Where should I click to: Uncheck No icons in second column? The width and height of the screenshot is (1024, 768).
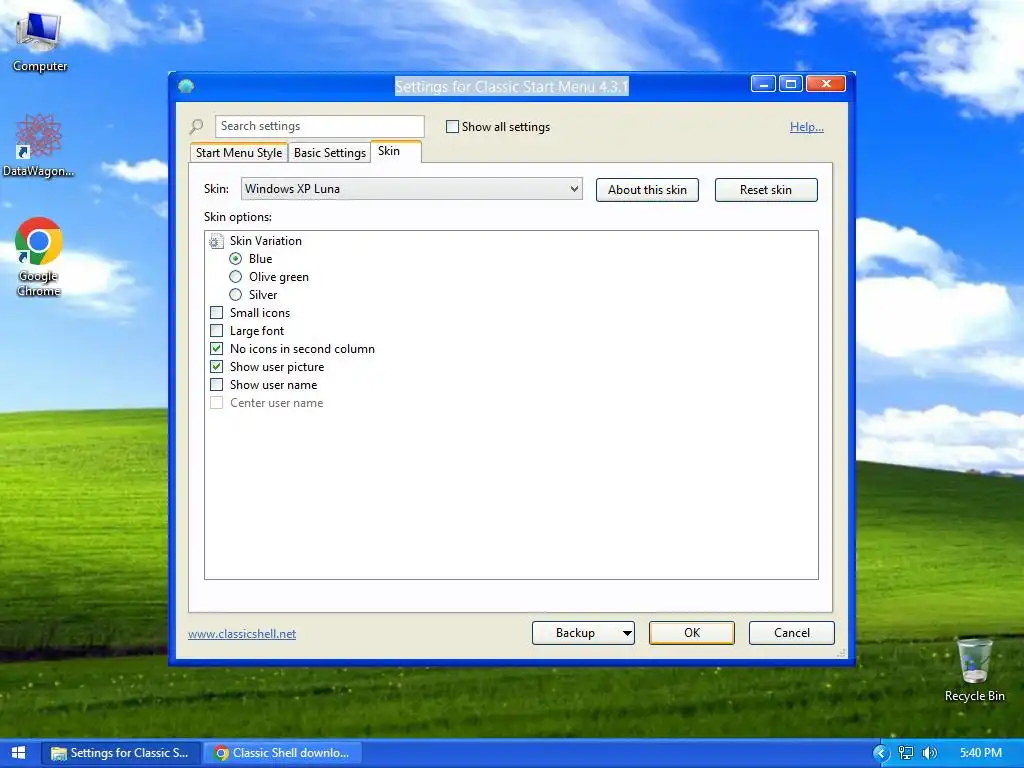(x=217, y=349)
